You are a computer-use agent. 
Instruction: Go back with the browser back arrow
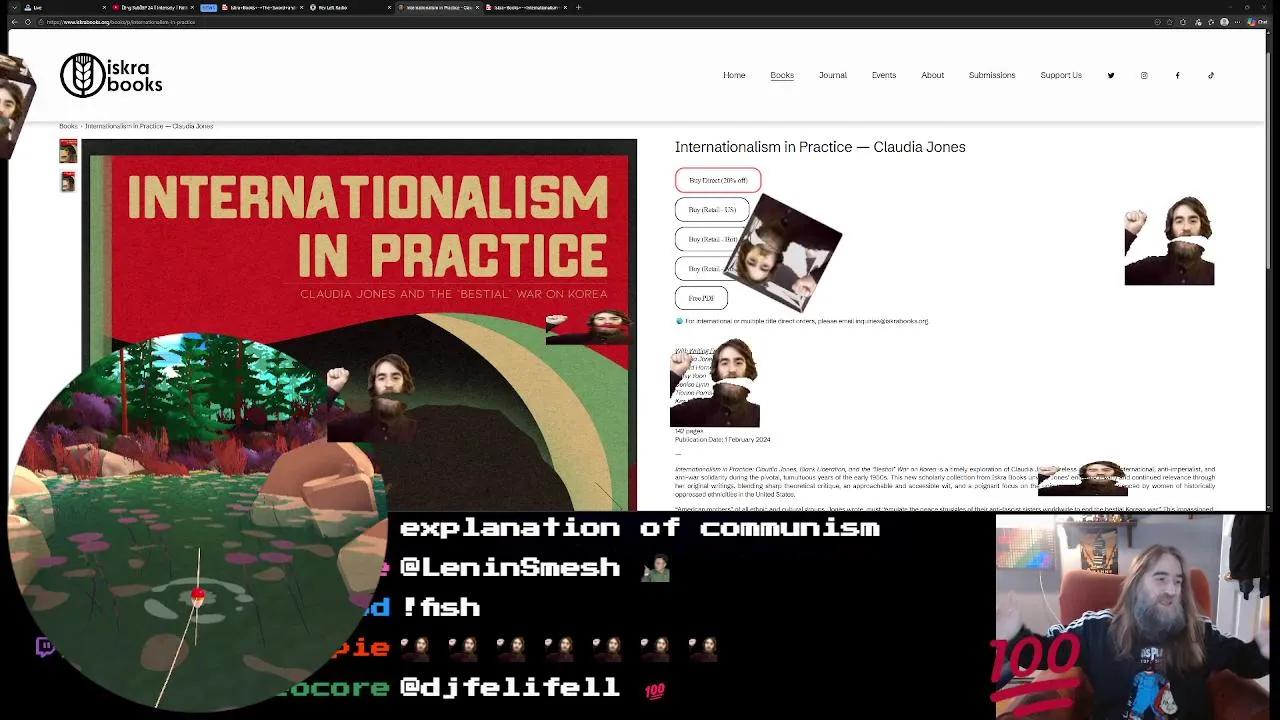[14, 22]
